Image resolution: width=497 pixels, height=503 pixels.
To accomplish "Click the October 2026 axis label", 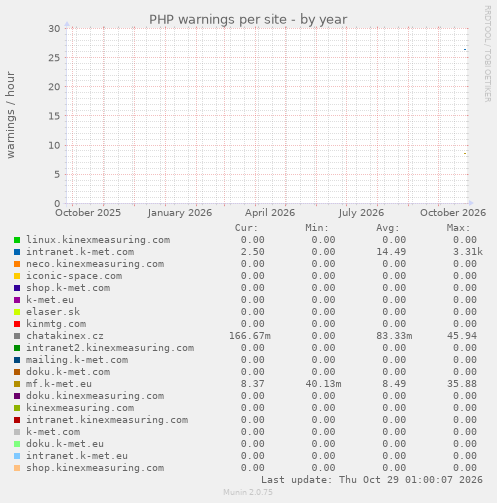I will [453, 213].
